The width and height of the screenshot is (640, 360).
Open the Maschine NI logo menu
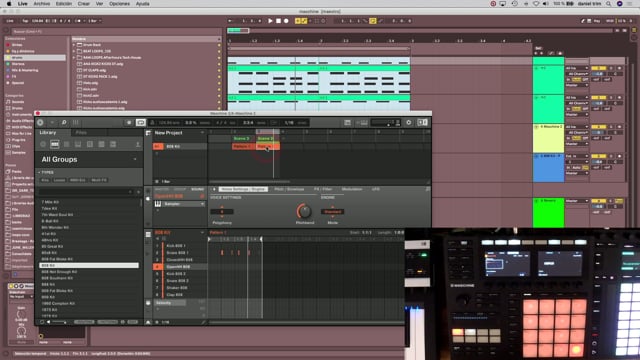[40, 122]
